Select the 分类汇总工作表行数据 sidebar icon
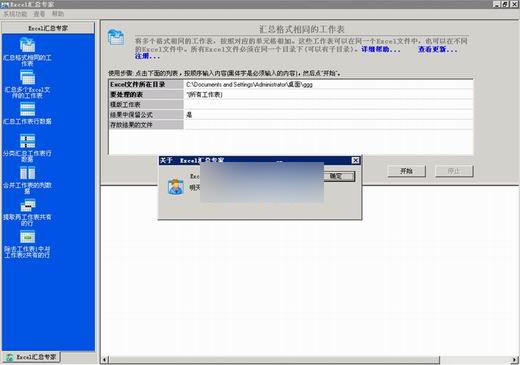Image resolution: width=520 pixels, height=365 pixels. click(x=27, y=141)
